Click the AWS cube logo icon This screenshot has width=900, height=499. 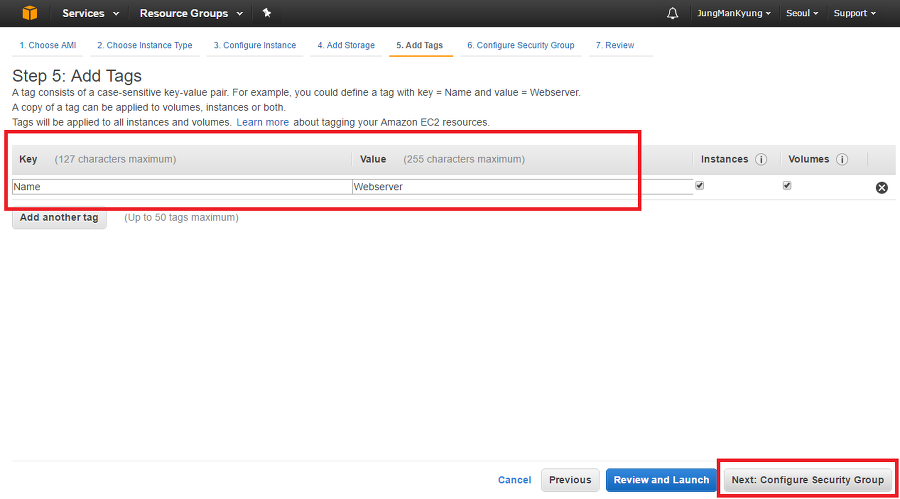pyautogui.click(x=29, y=13)
